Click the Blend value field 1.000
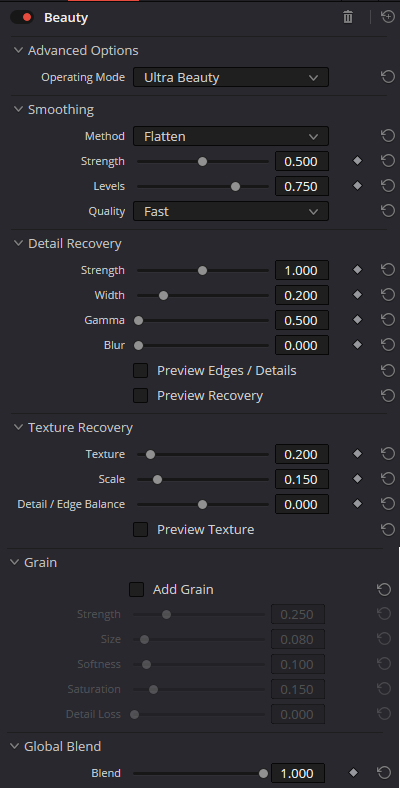Screen dimensions: 400x788 pyautogui.click(x=298, y=773)
